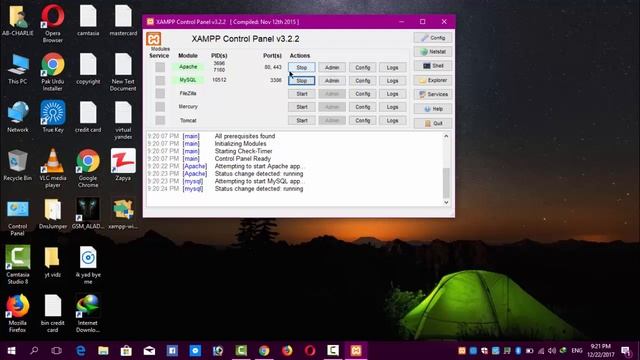The height and width of the screenshot is (360, 640).
Task: Toggle the Apache service checkbox
Action: 160,67
